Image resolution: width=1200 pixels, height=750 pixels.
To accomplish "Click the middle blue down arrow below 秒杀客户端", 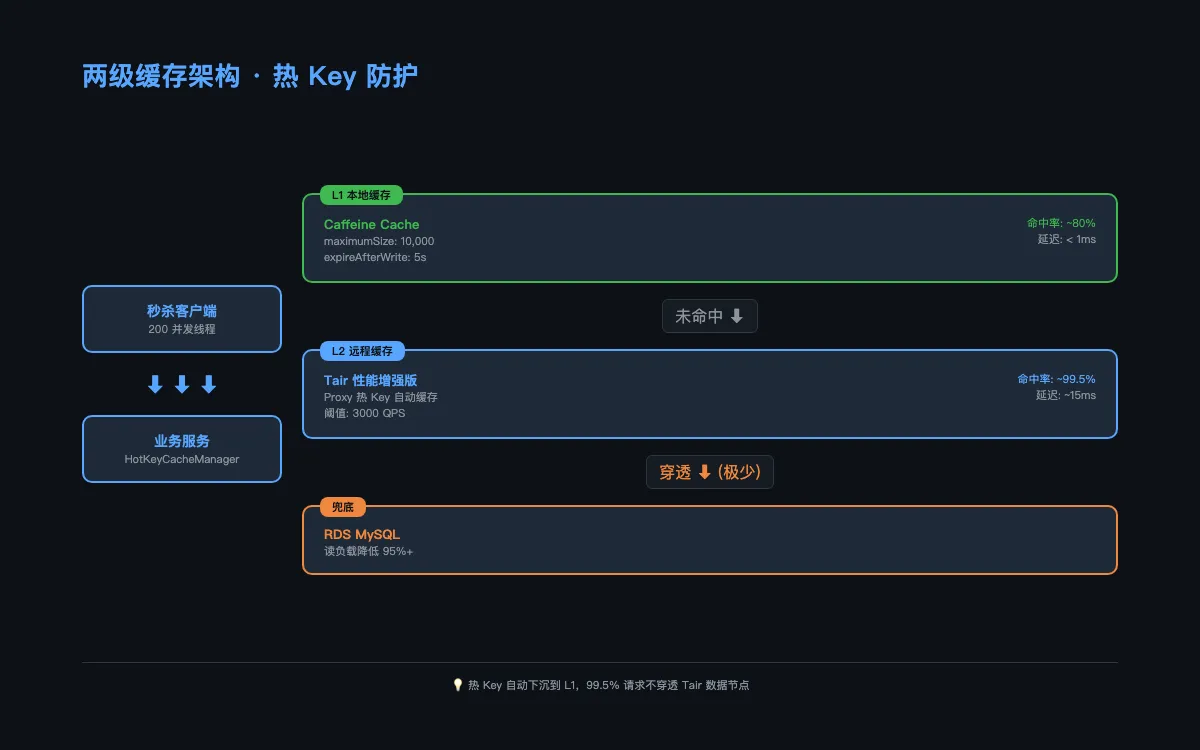I will [182, 385].
